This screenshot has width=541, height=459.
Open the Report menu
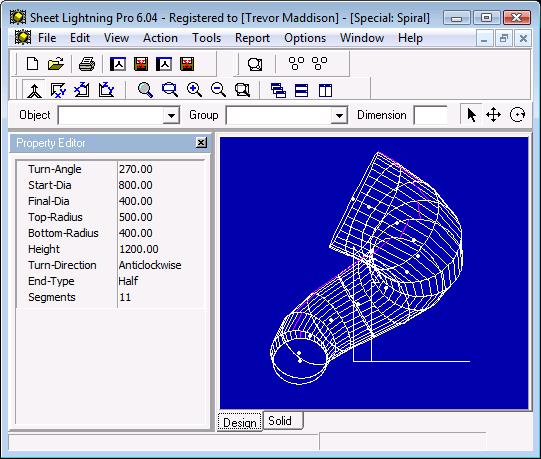[x=252, y=38]
